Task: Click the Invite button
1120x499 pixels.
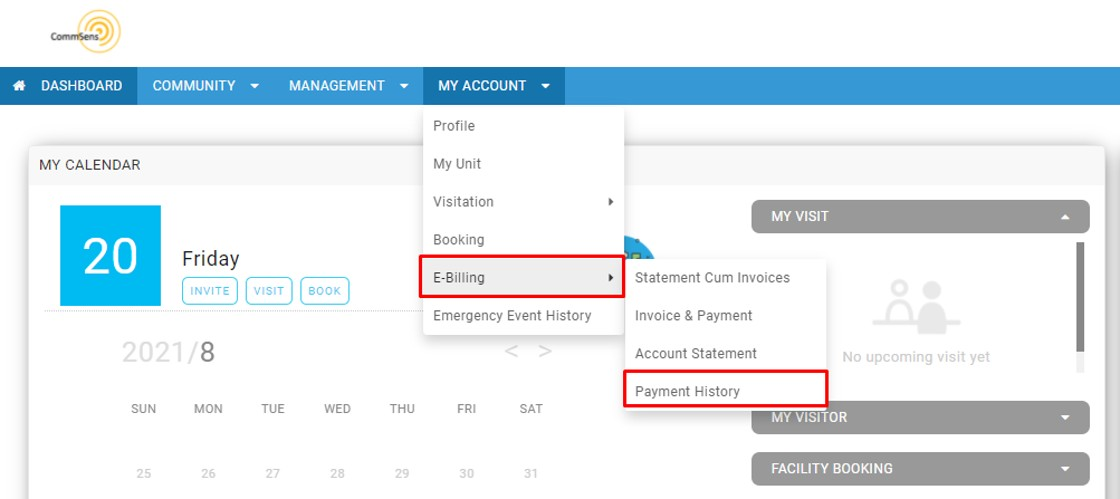Action: pyautogui.click(x=210, y=291)
